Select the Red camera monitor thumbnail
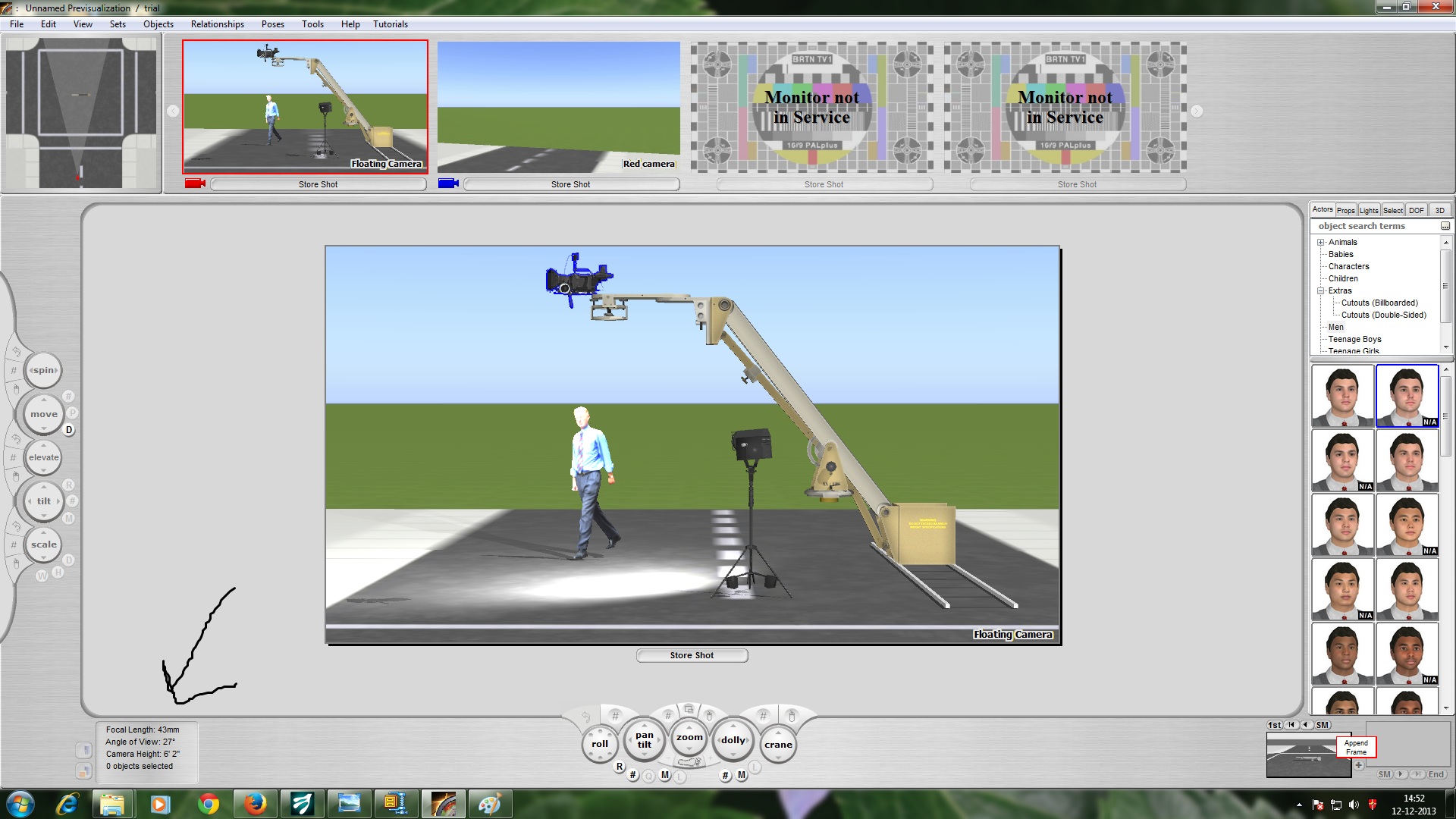Screen dimensions: 1456x819 point(558,107)
